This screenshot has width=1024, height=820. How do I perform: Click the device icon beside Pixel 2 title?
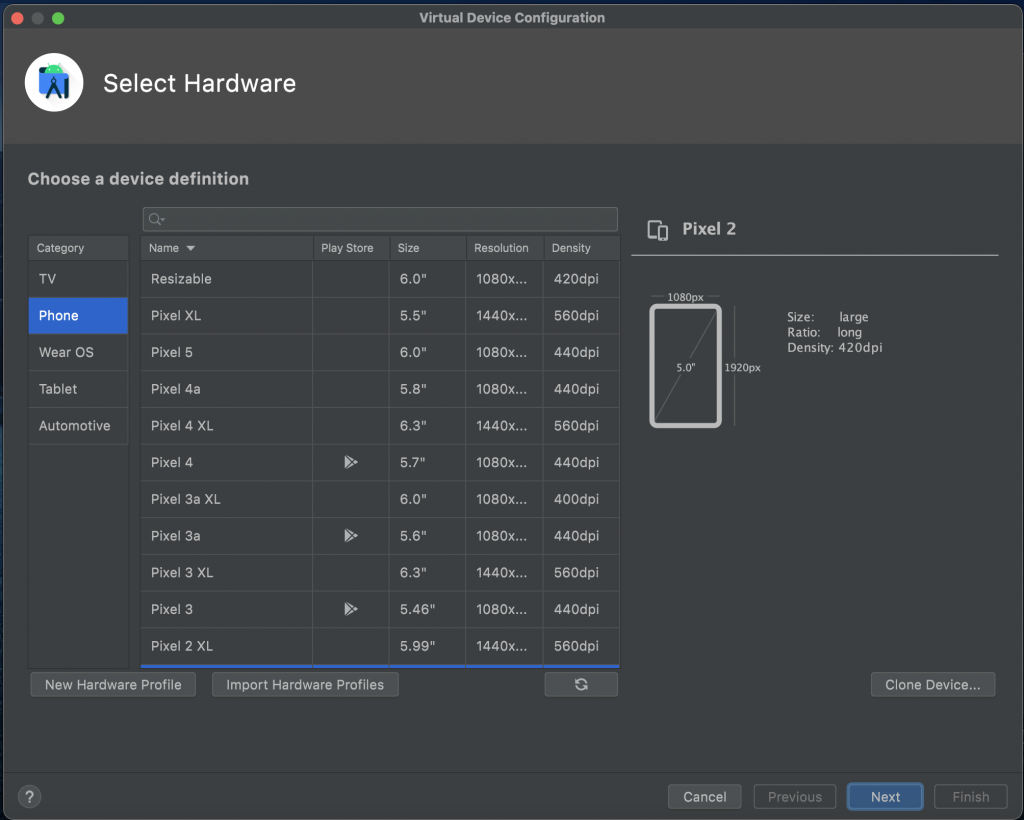point(658,230)
